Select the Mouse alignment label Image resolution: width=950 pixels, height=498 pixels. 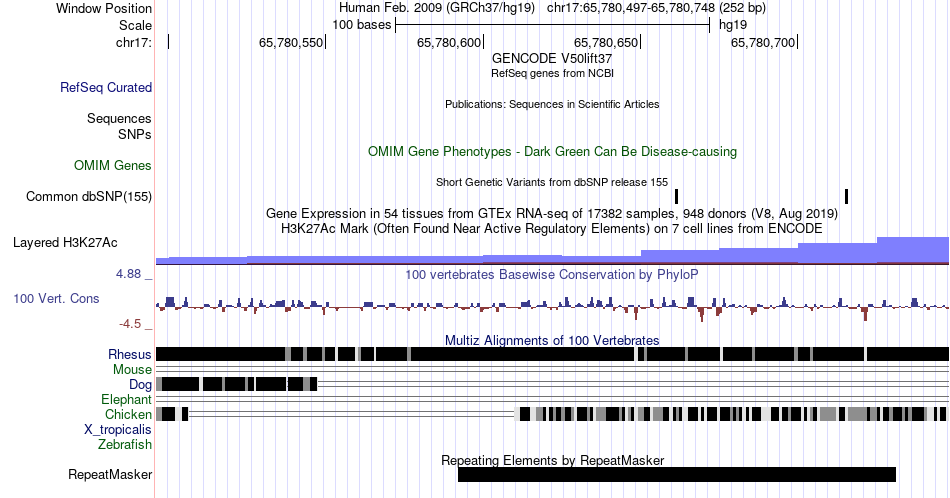click(x=132, y=370)
